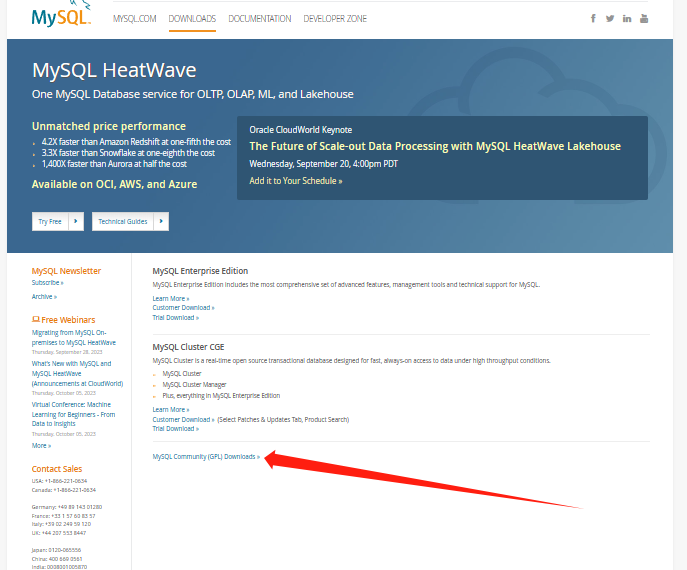Click '1,400X faster than Aurora' line
Screen dimensions: 687x570
pyautogui.click(x=114, y=164)
